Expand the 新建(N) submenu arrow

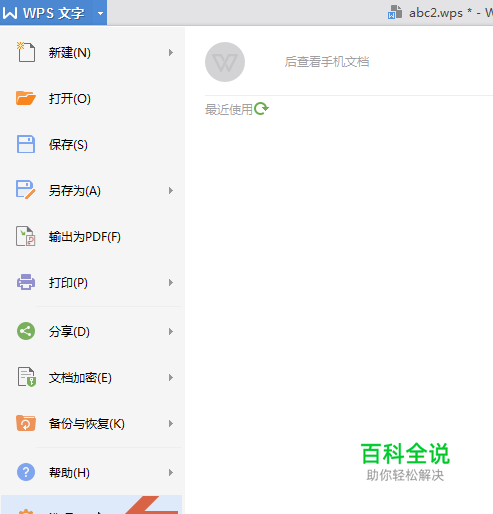171,53
